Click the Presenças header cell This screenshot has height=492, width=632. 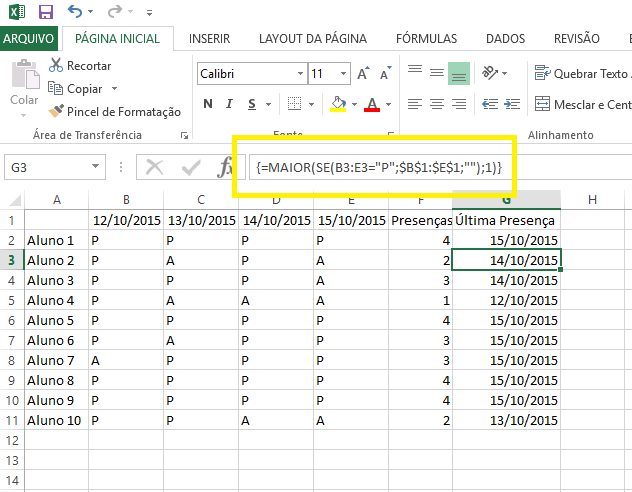coord(420,220)
